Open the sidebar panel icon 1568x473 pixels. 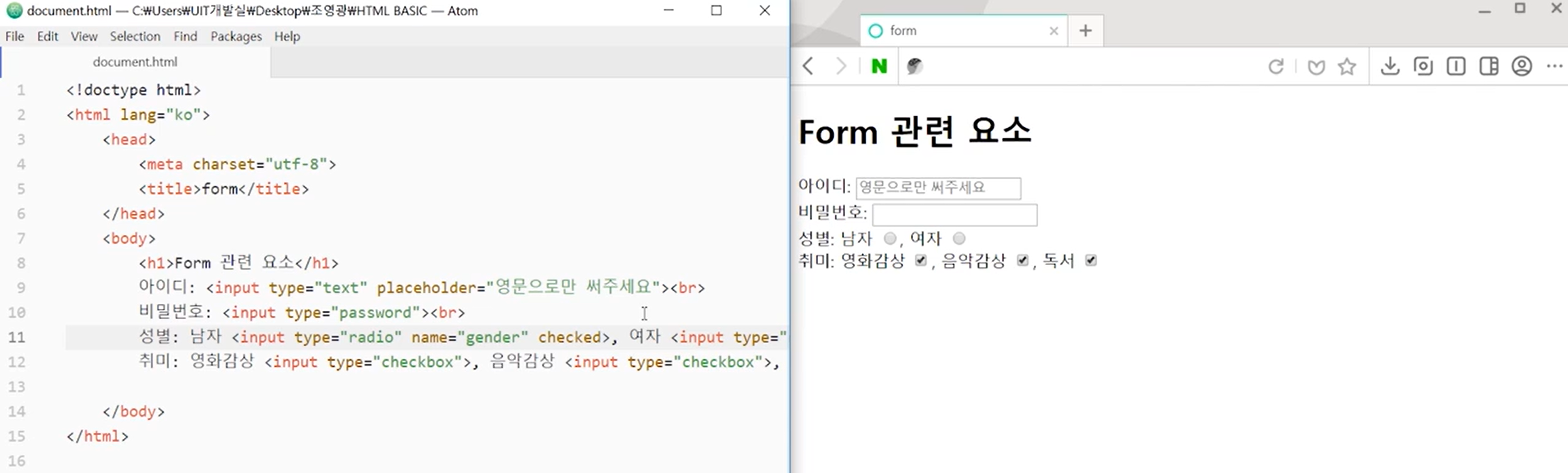pyautogui.click(x=1489, y=66)
